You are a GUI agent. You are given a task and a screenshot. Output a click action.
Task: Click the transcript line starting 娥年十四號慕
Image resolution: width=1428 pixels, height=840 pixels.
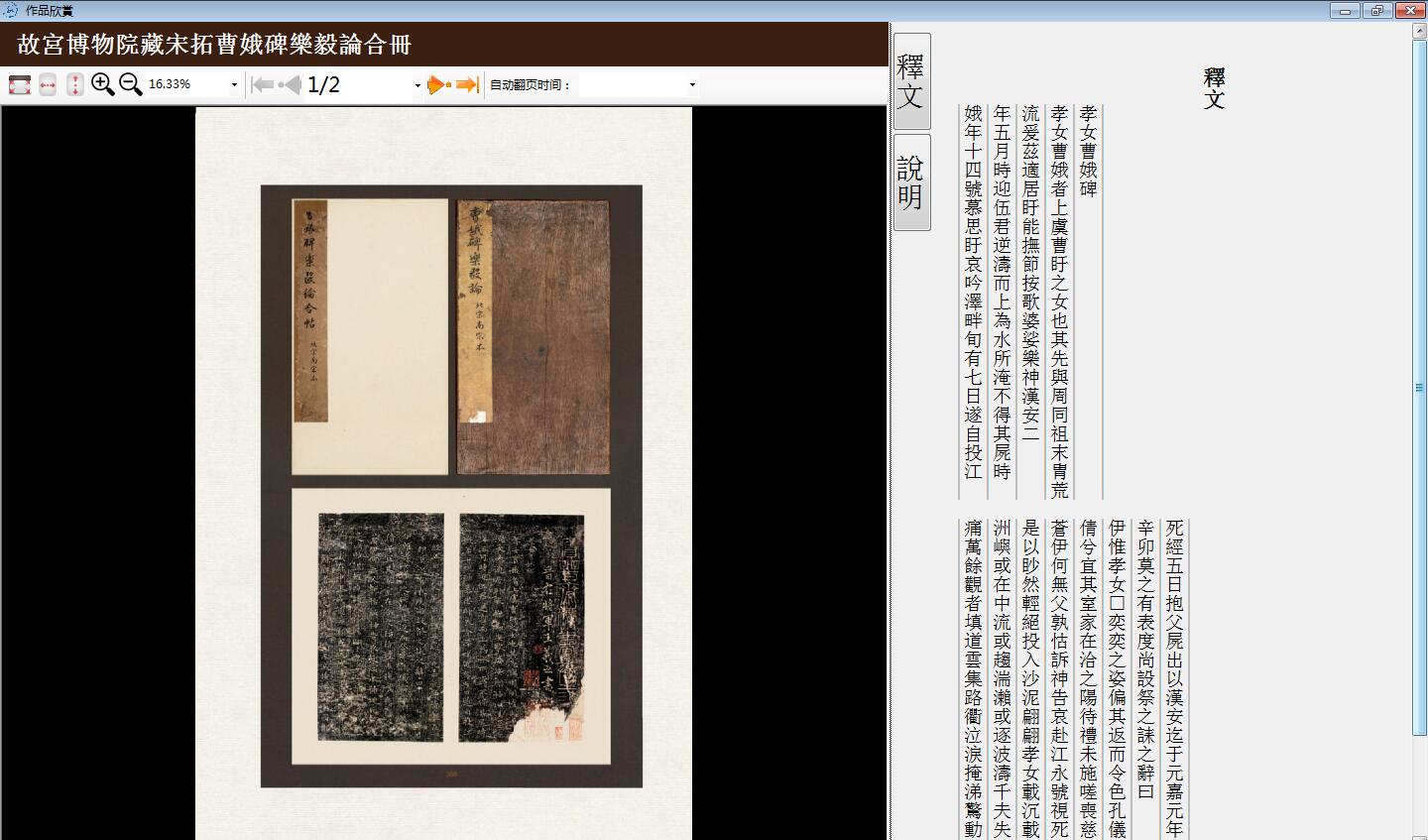(x=973, y=294)
